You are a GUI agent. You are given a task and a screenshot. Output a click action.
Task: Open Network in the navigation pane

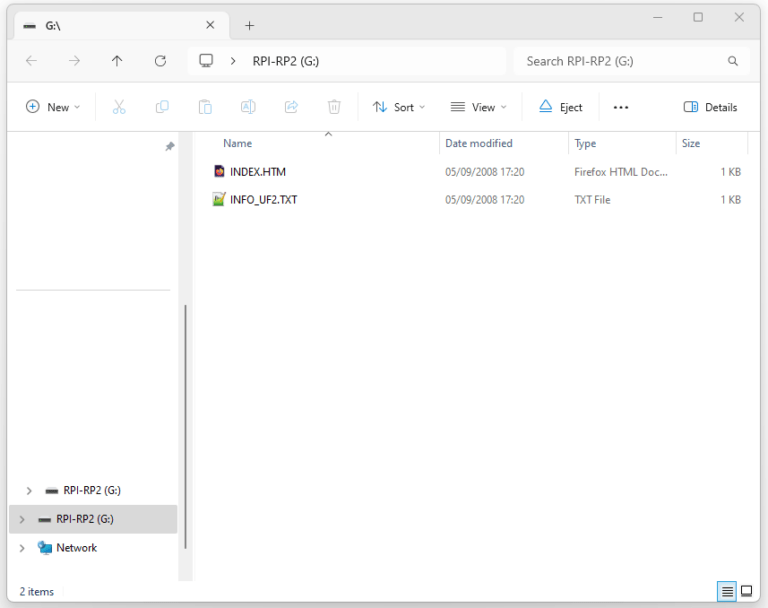[x=76, y=548]
